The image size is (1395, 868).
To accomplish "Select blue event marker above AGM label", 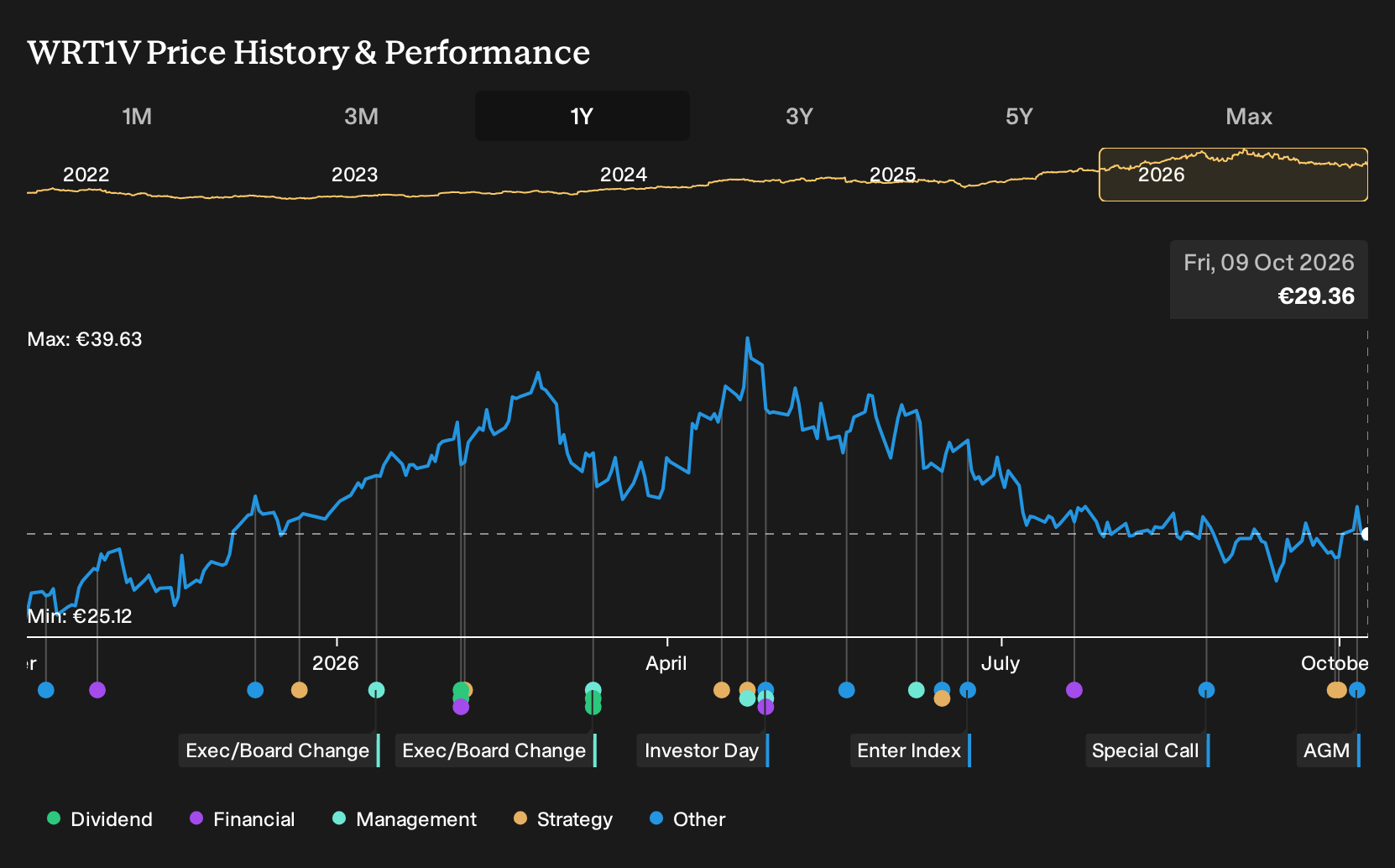I will [x=1356, y=690].
